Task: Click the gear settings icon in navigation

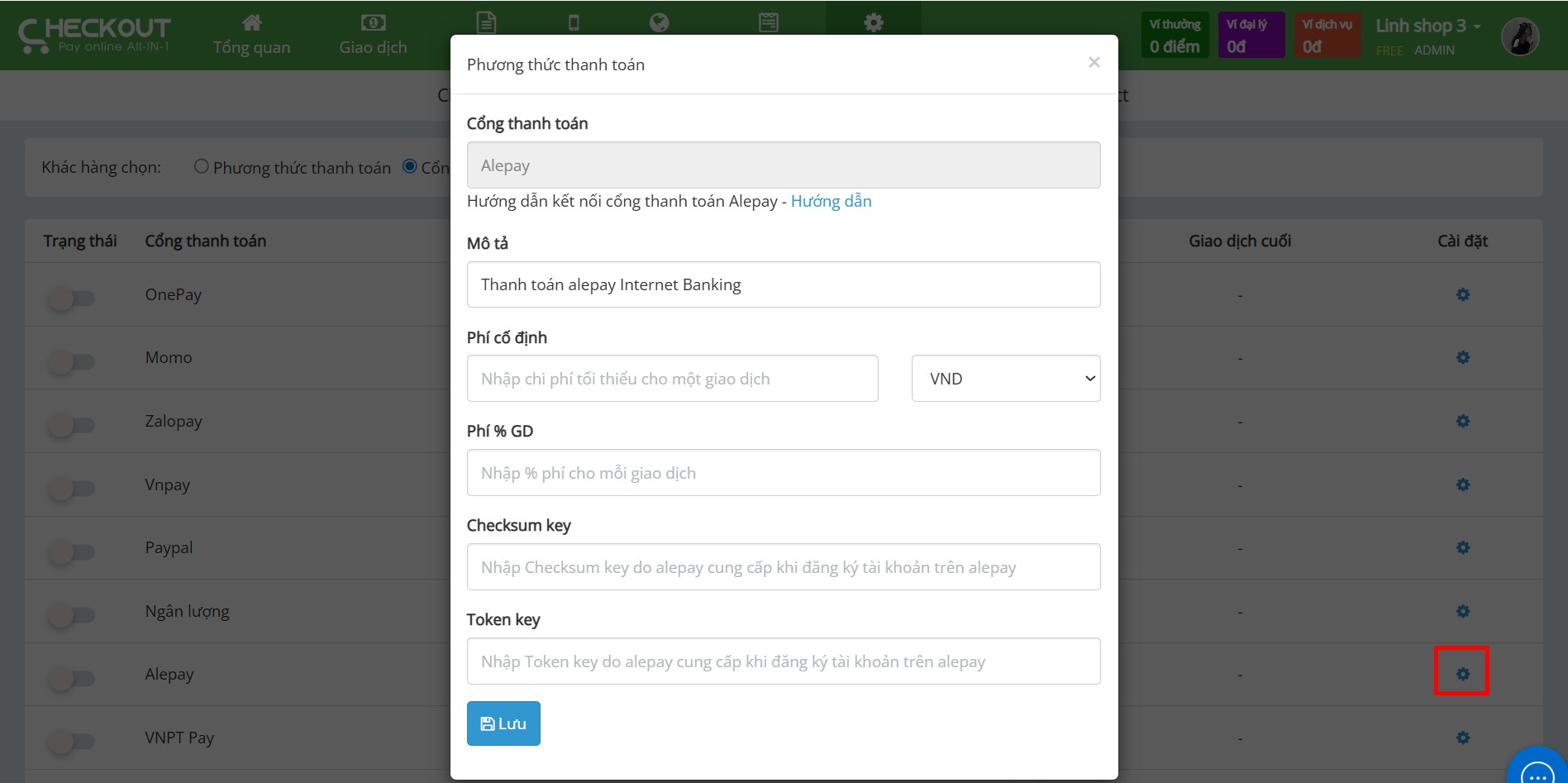Action: [x=874, y=22]
